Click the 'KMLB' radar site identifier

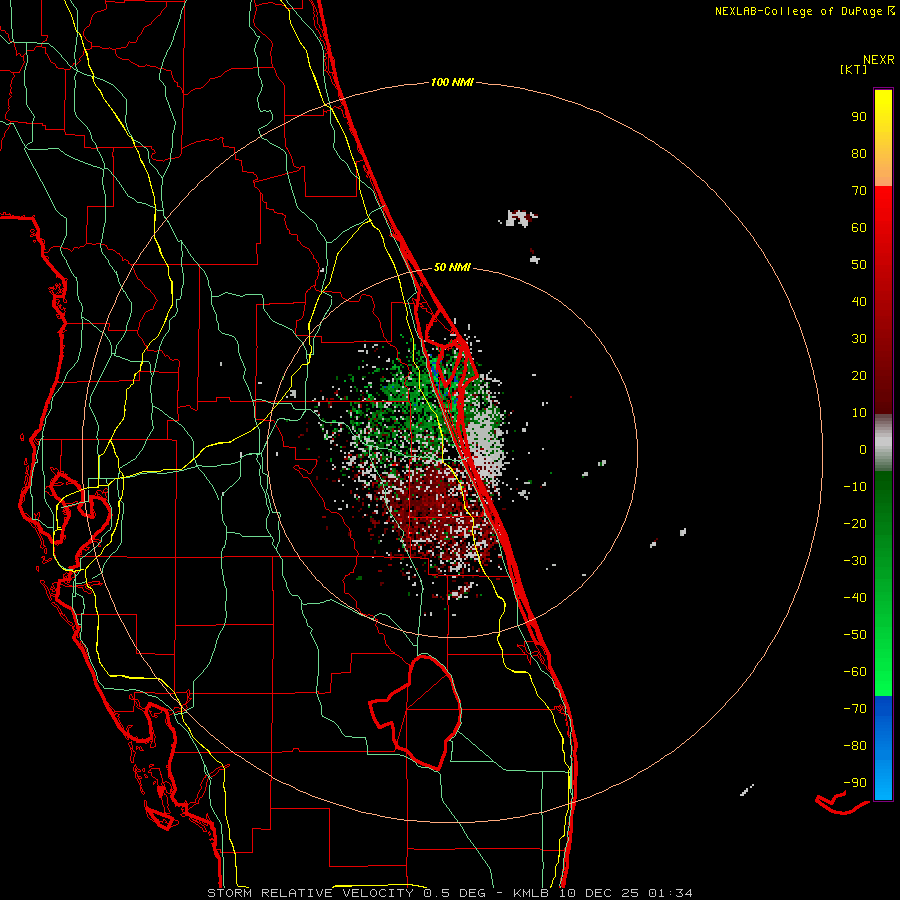531,893
